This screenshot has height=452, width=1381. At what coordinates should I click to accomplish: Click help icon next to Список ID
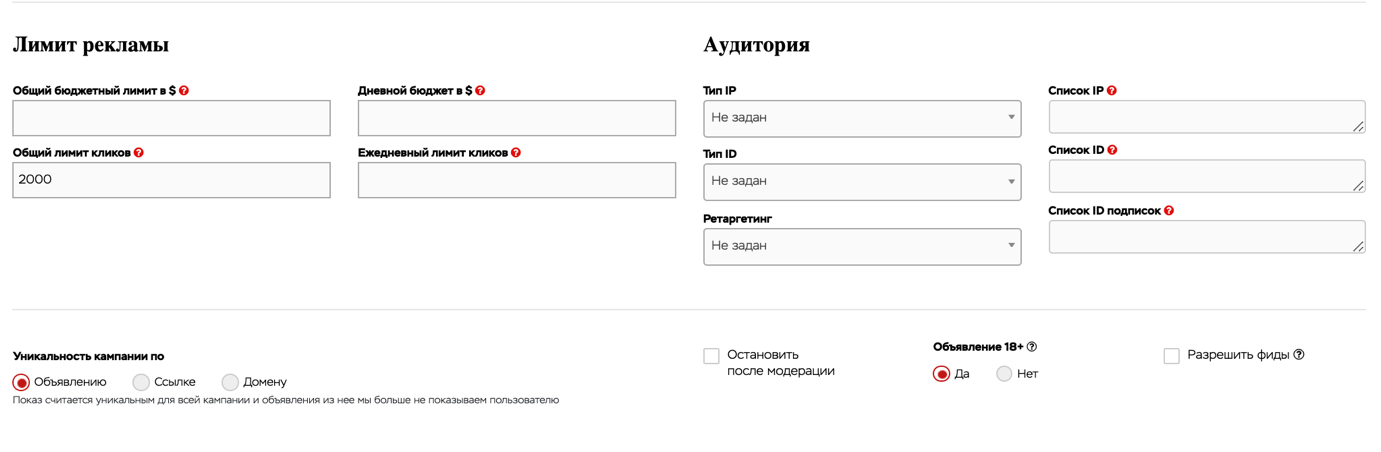[1112, 150]
